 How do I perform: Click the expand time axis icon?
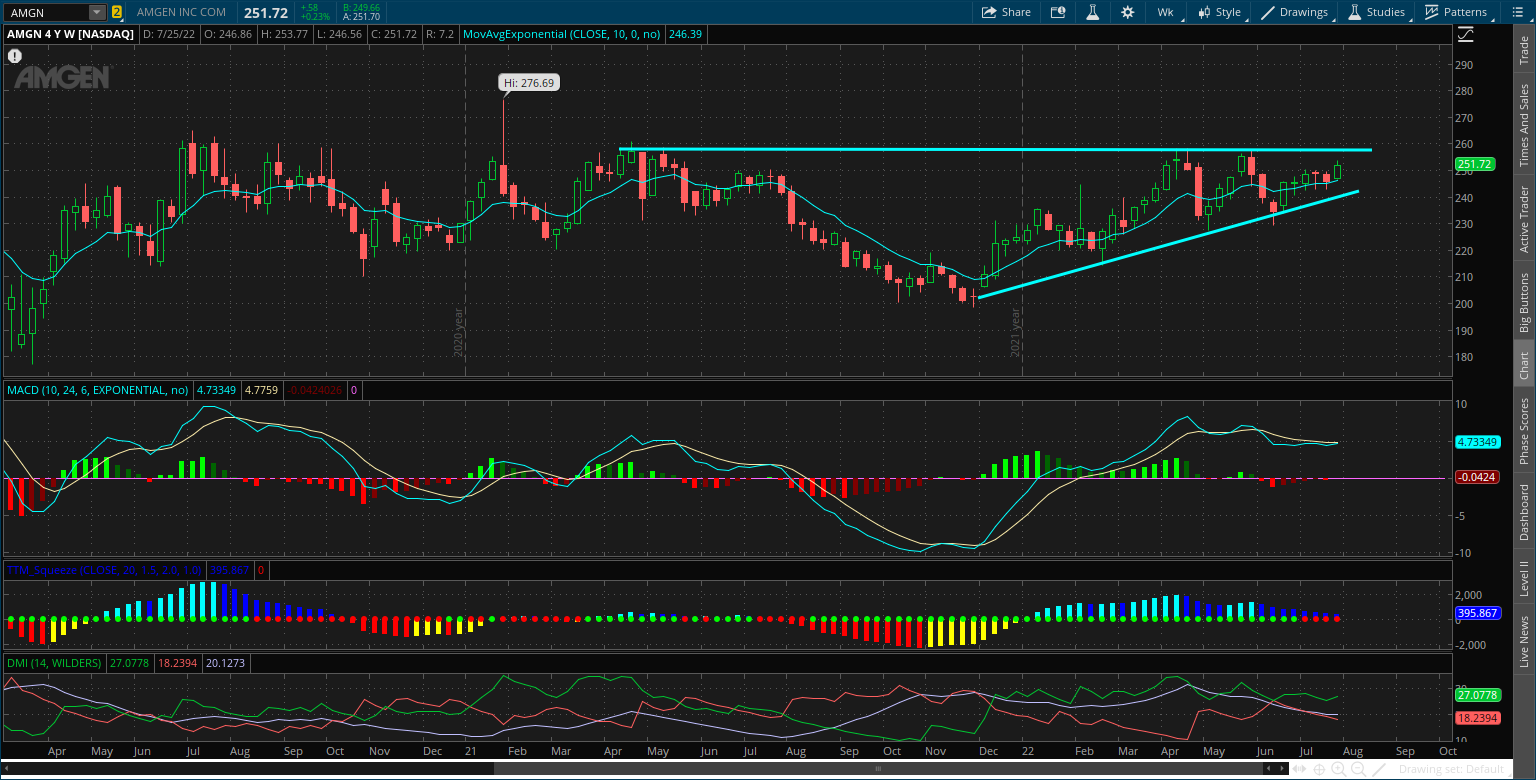[1301, 769]
